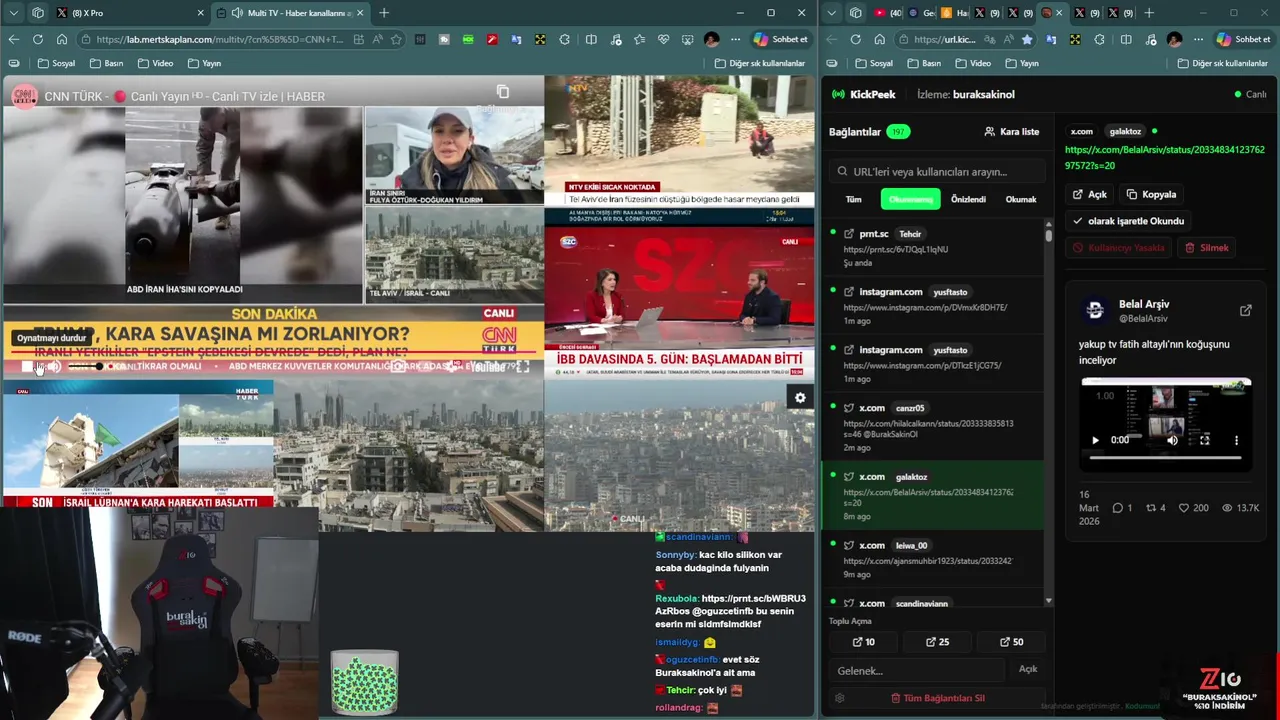Viewport: 1280px width, 720px height.
Task: Delete all links with Tüm Bağlantıları Sil
Action: 938,698
